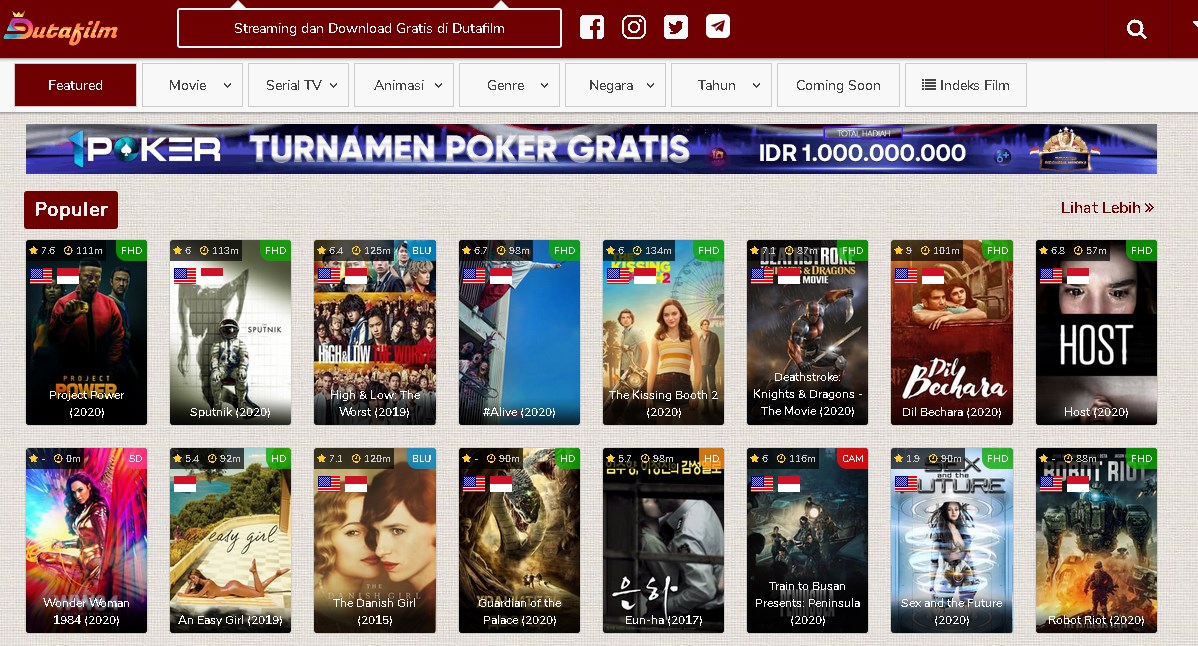The height and width of the screenshot is (646, 1198).
Task: Open Indeks Film list
Action: coord(966,85)
